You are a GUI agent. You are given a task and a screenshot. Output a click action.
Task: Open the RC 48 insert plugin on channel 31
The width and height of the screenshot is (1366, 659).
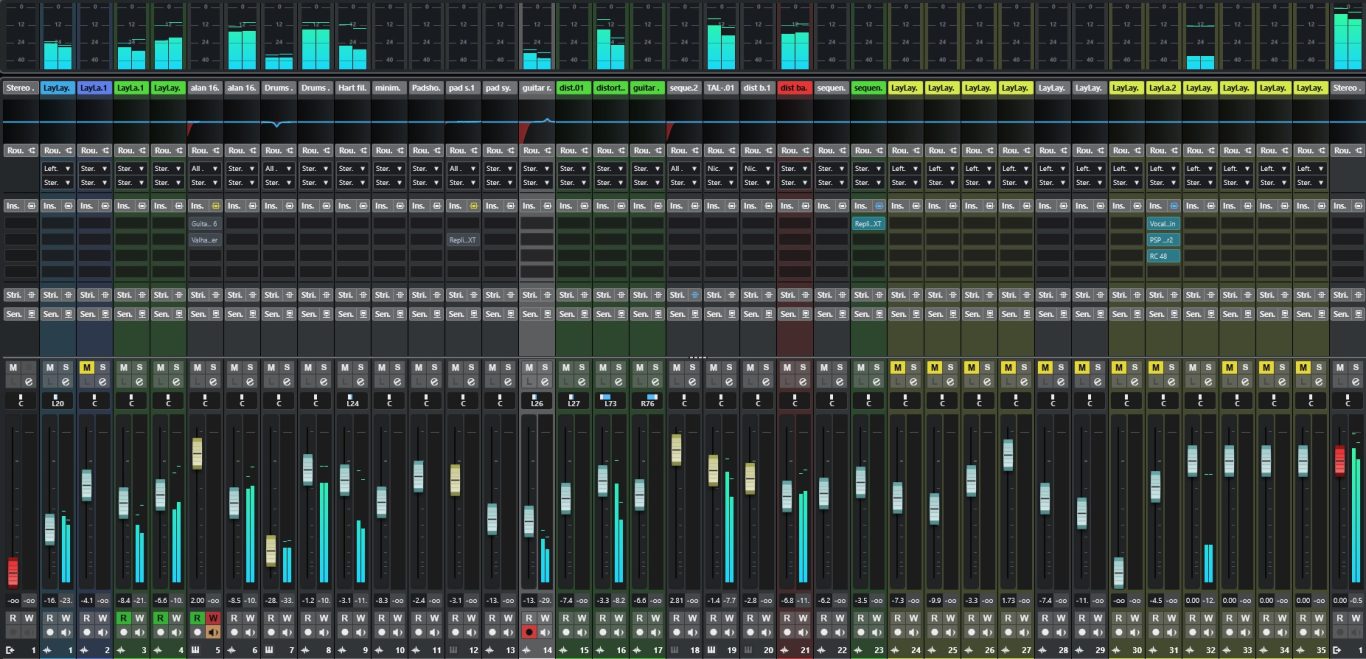(1163, 256)
